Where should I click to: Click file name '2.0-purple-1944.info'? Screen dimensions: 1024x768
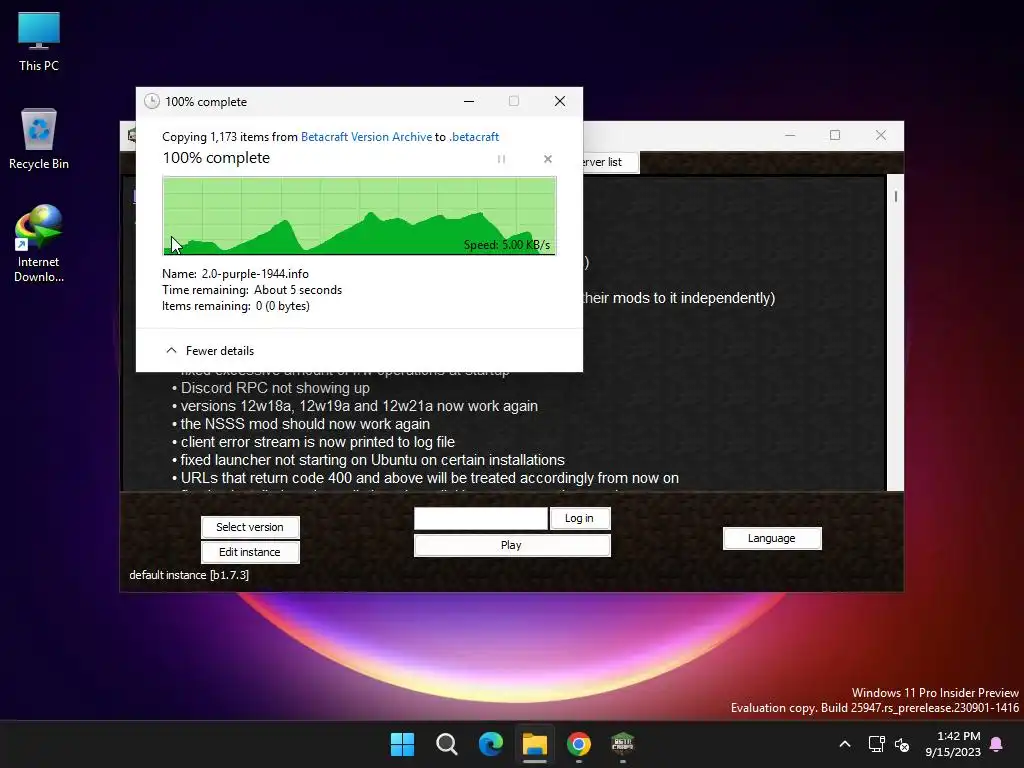255,274
